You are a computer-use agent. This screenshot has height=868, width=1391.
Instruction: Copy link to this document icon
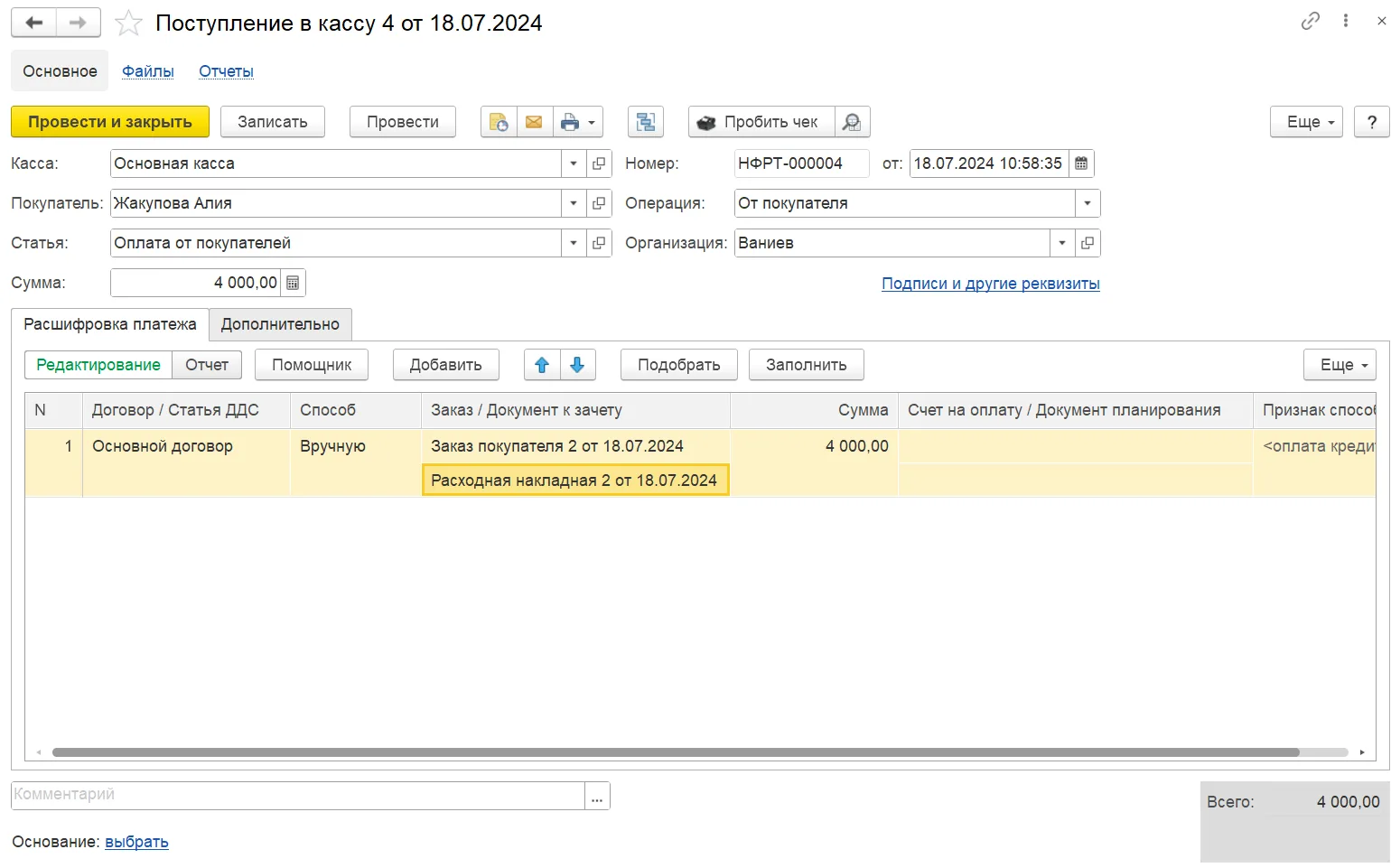[1310, 21]
